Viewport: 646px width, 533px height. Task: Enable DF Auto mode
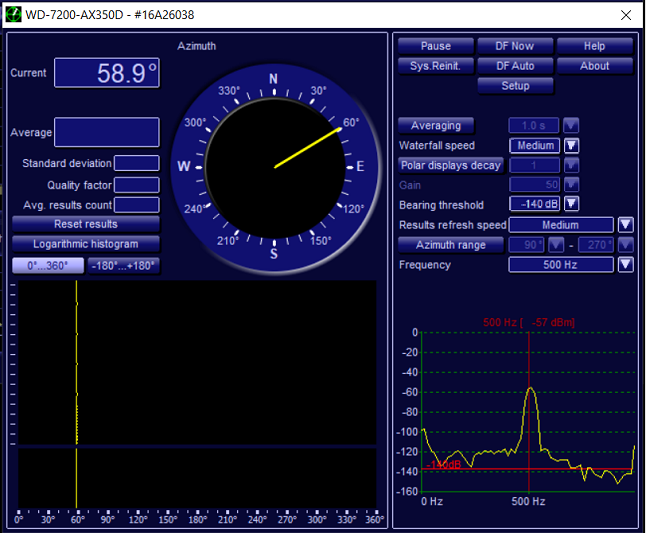[x=515, y=66]
